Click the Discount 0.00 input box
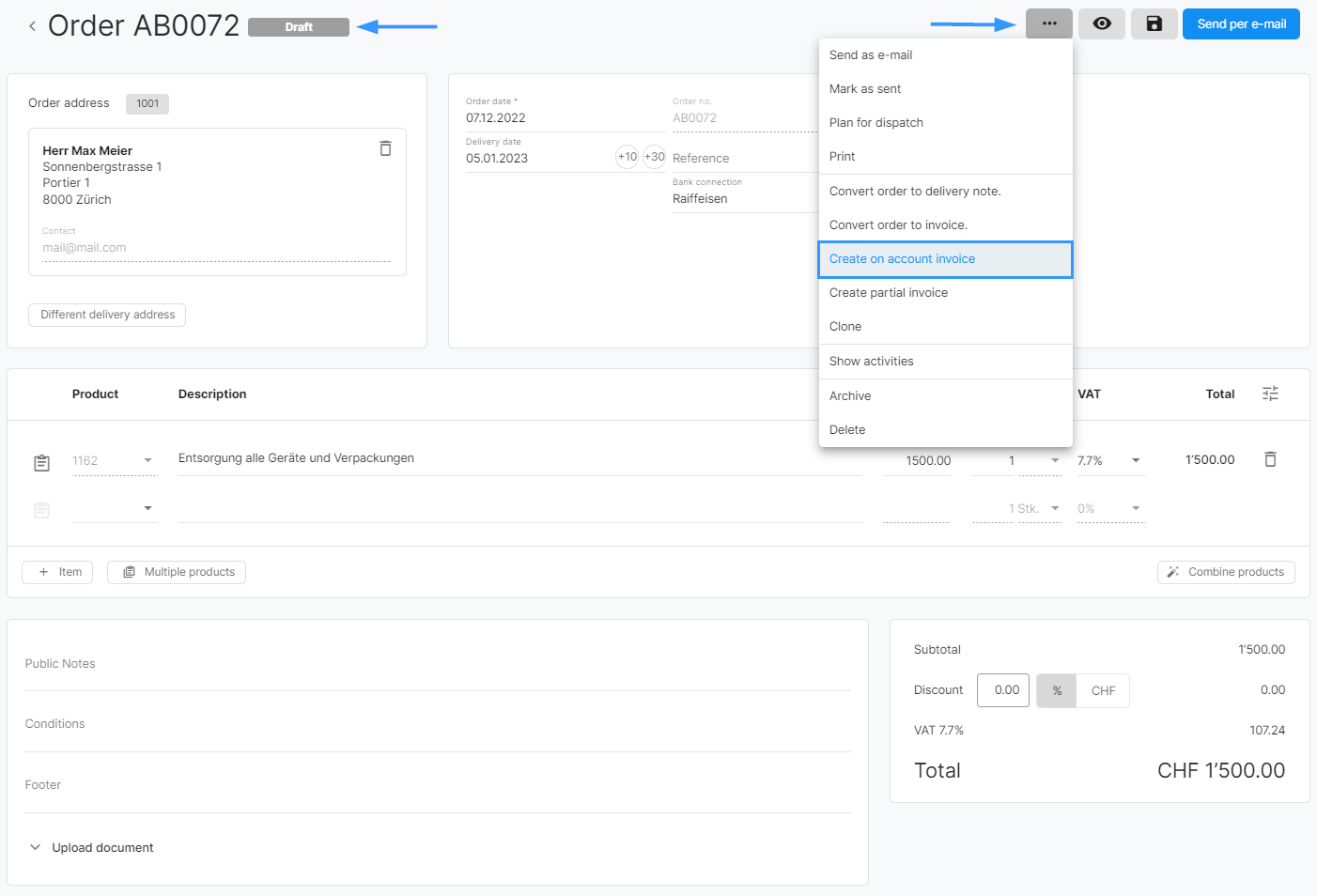This screenshot has width=1317, height=896. (x=1003, y=690)
